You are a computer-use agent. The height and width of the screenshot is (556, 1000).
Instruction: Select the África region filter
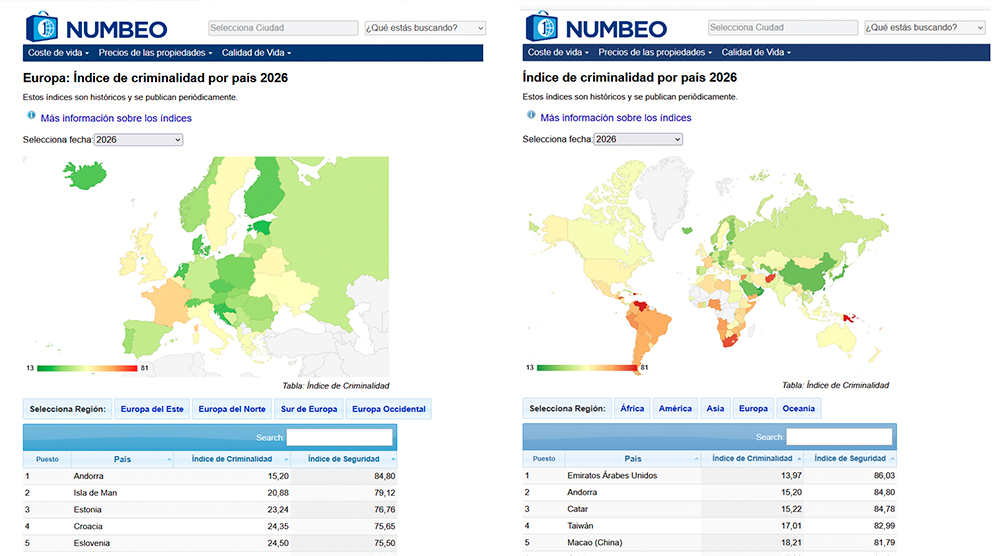click(x=632, y=408)
